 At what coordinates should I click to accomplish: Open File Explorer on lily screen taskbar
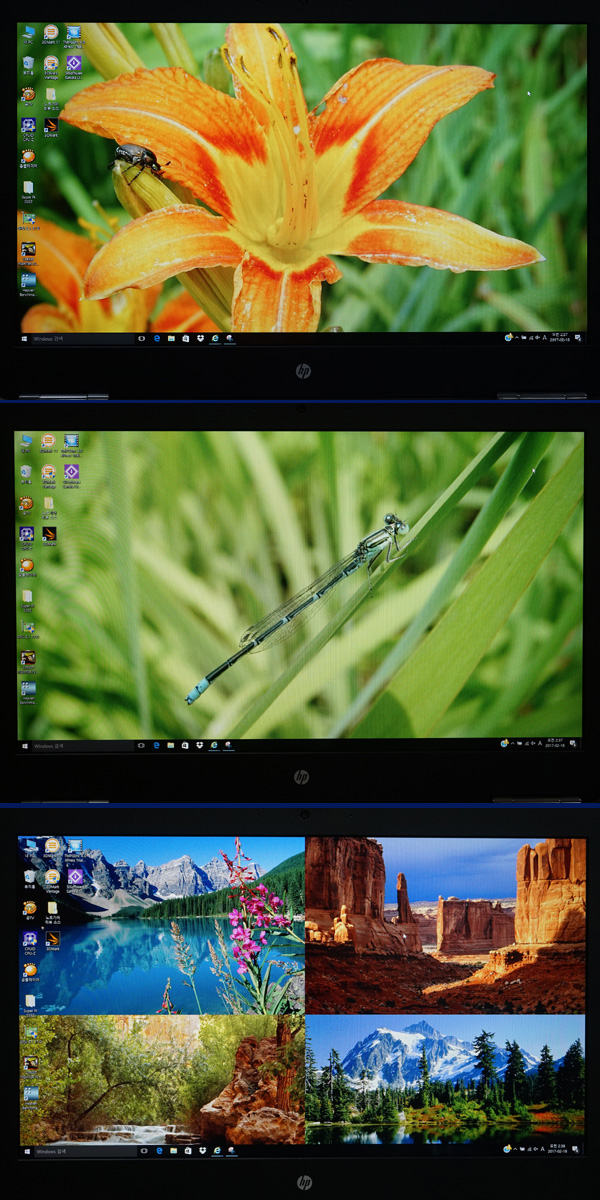tap(171, 339)
